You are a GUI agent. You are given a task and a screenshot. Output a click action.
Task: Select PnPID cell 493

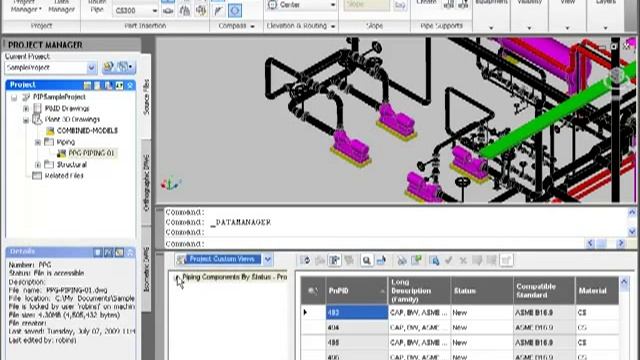(357, 313)
